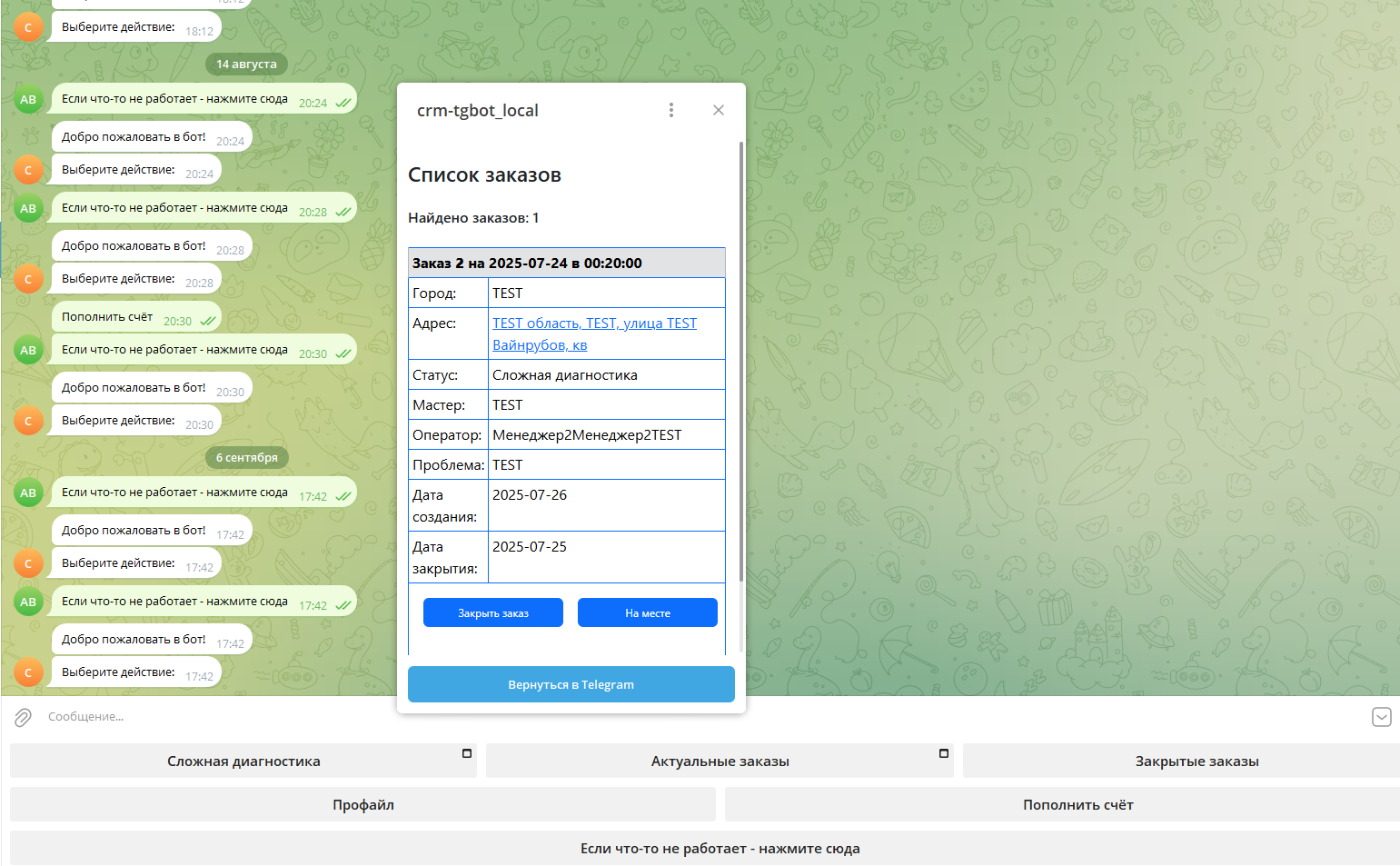The image size is (1400, 866).
Task: Click Выберите действие: message at 18:12
Action: click(136, 27)
